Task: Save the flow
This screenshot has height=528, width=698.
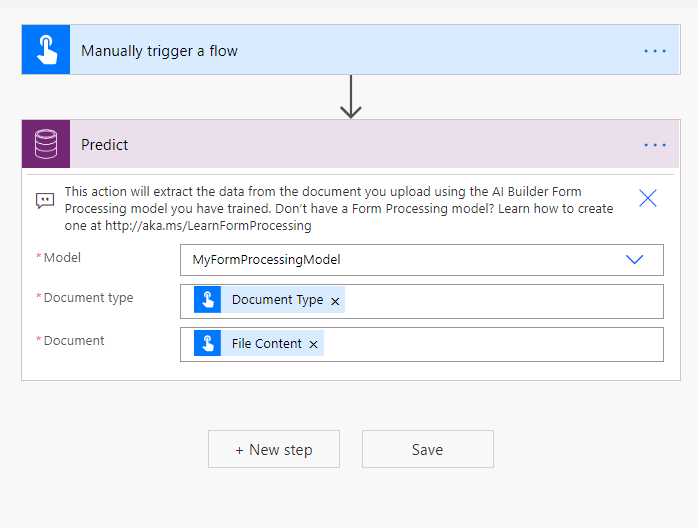Action: pos(427,449)
